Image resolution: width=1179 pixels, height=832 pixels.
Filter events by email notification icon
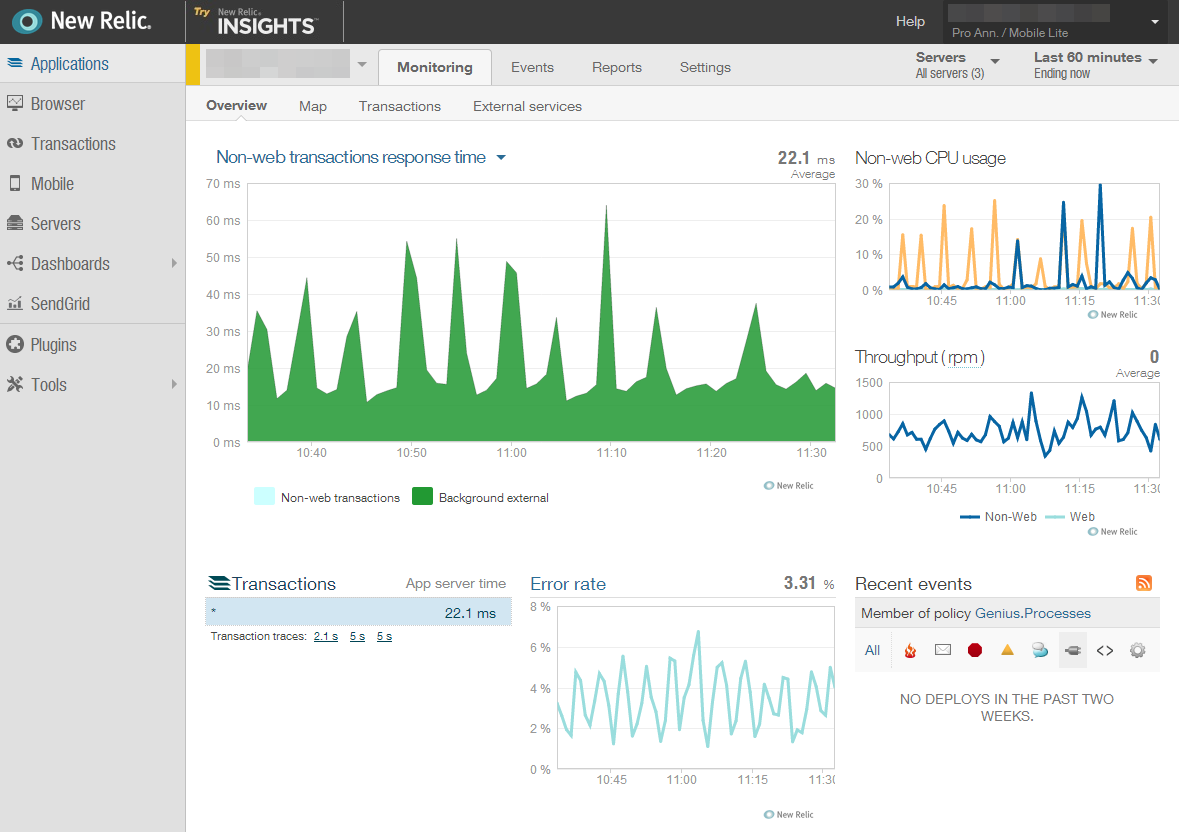coord(943,650)
